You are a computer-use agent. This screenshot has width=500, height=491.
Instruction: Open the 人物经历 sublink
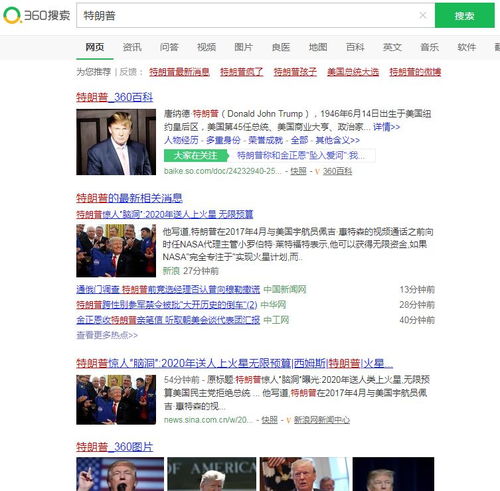point(181,140)
